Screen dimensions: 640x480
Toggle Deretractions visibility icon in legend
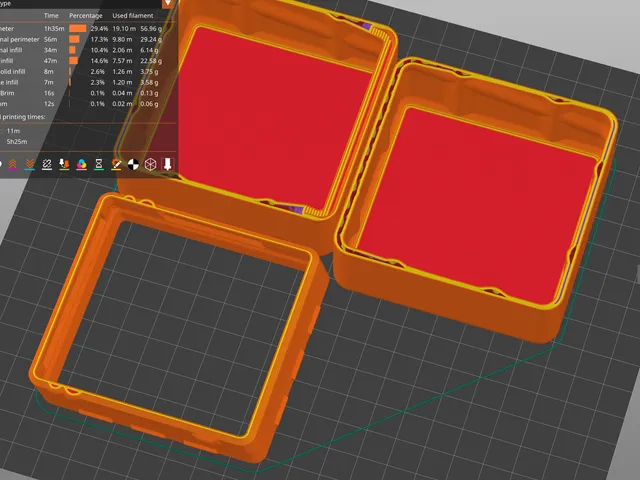pos(29,164)
